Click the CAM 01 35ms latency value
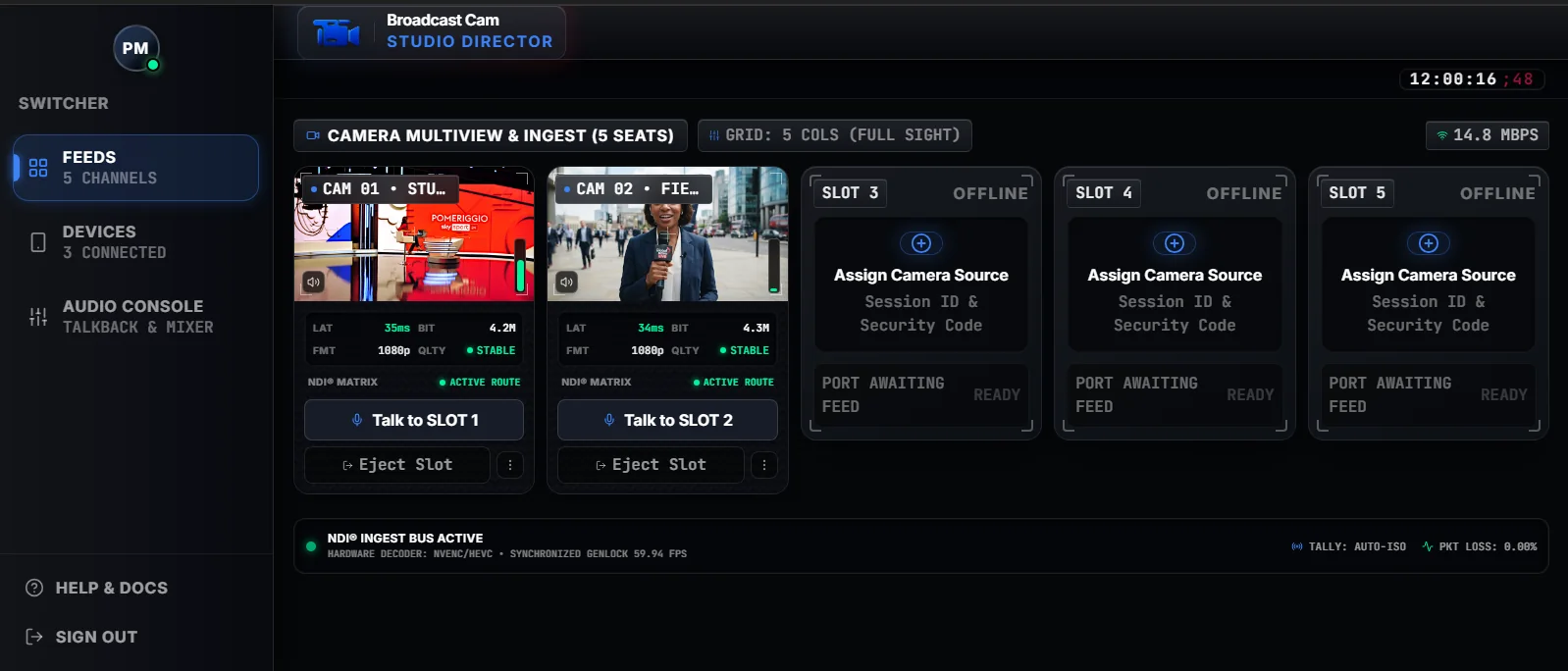The height and width of the screenshot is (671, 1568). [x=397, y=328]
